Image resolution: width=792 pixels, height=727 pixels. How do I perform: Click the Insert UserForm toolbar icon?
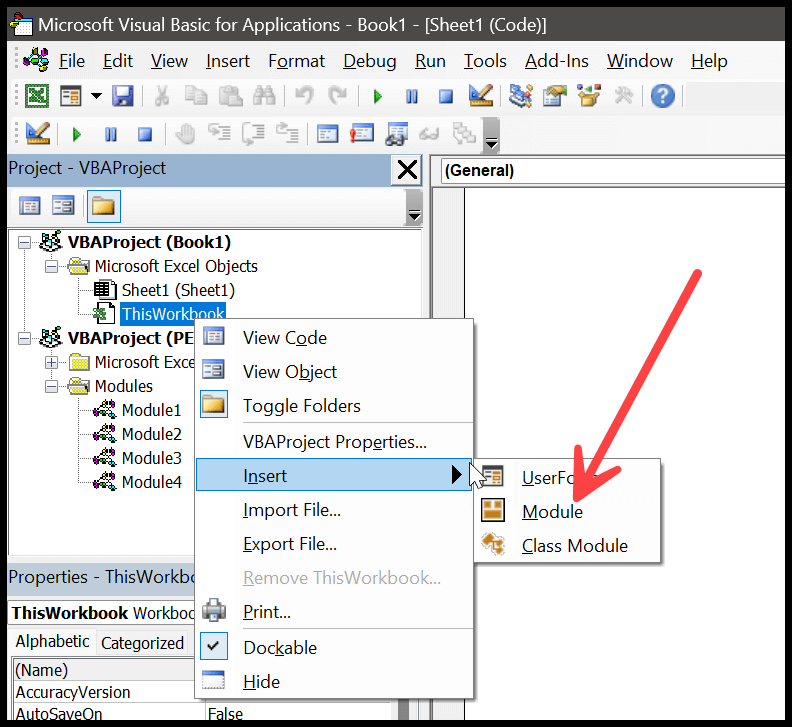click(71, 95)
